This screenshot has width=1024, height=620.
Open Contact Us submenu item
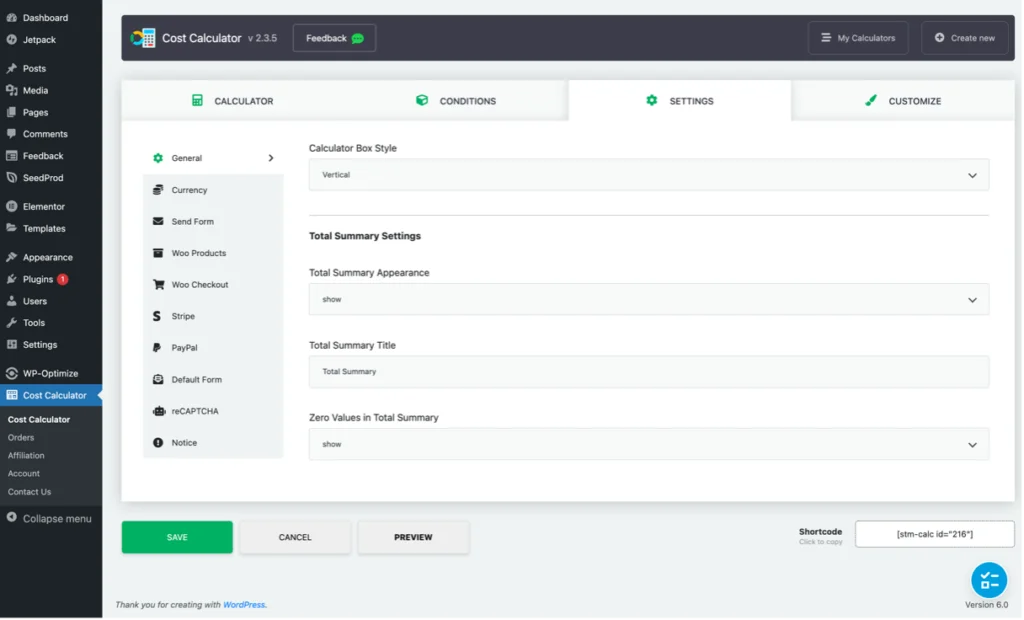[x=29, y=492]
